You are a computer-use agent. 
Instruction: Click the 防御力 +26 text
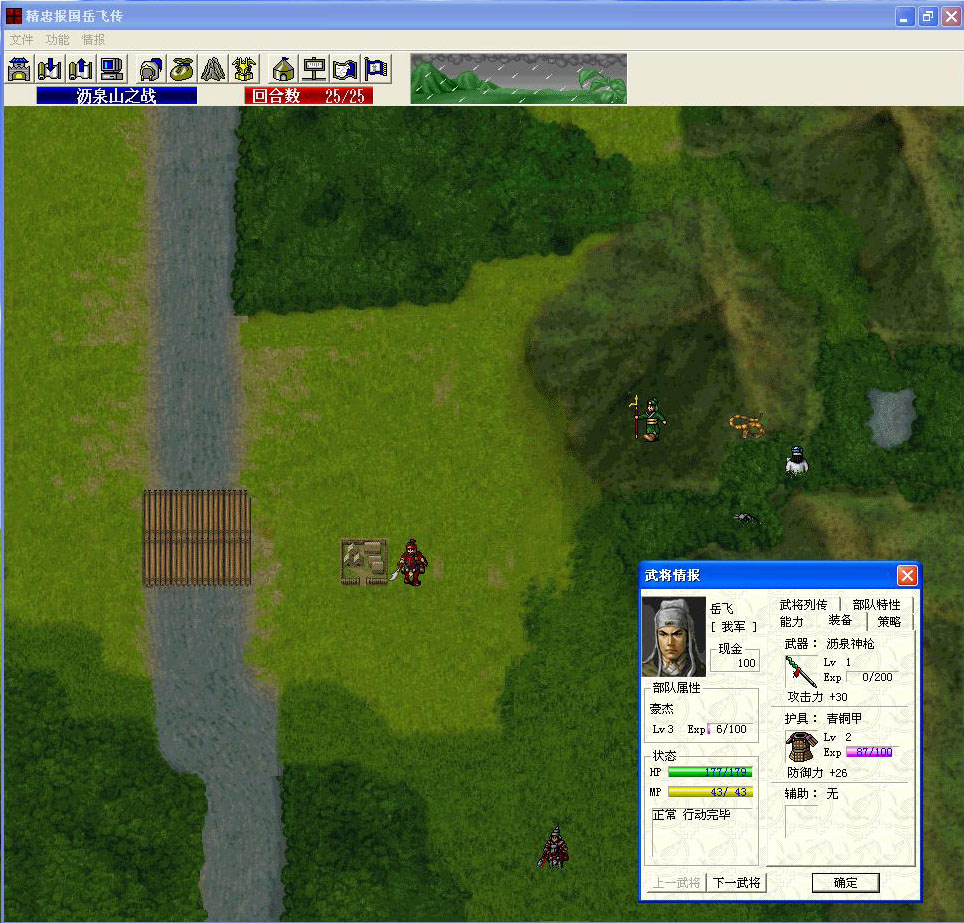(x=817, y=773)
